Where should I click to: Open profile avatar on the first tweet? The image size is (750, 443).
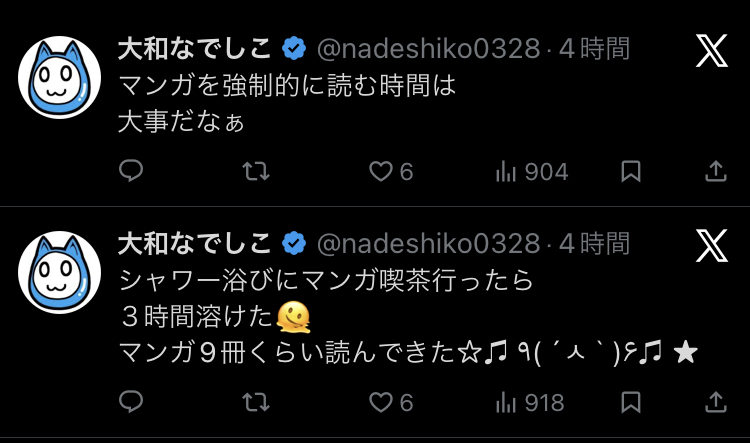[59, 78]
